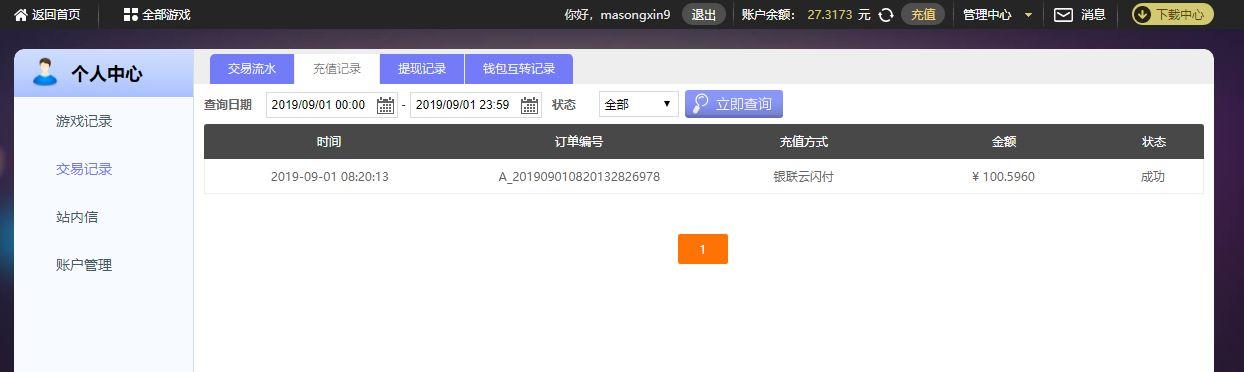Go to page 1 in pagination
This screenshot has width=1244, height=372.
(x=703, y=249)
